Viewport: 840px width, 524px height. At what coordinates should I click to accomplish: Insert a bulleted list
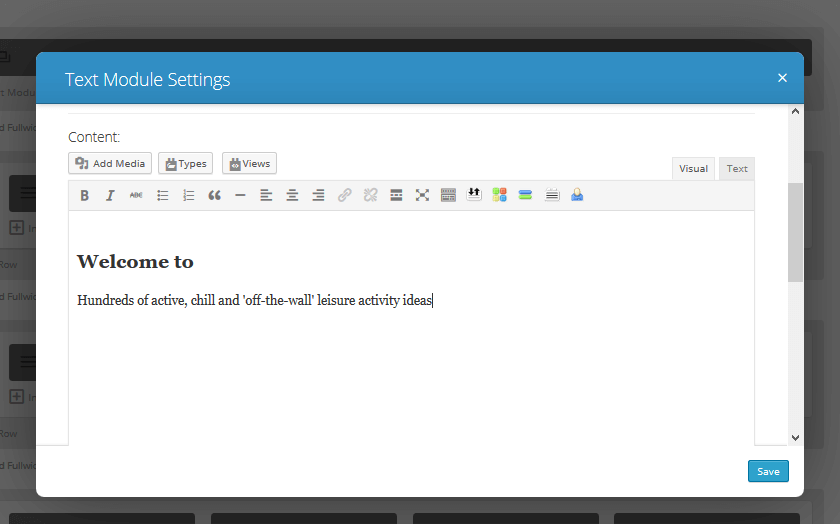(163, 196)
